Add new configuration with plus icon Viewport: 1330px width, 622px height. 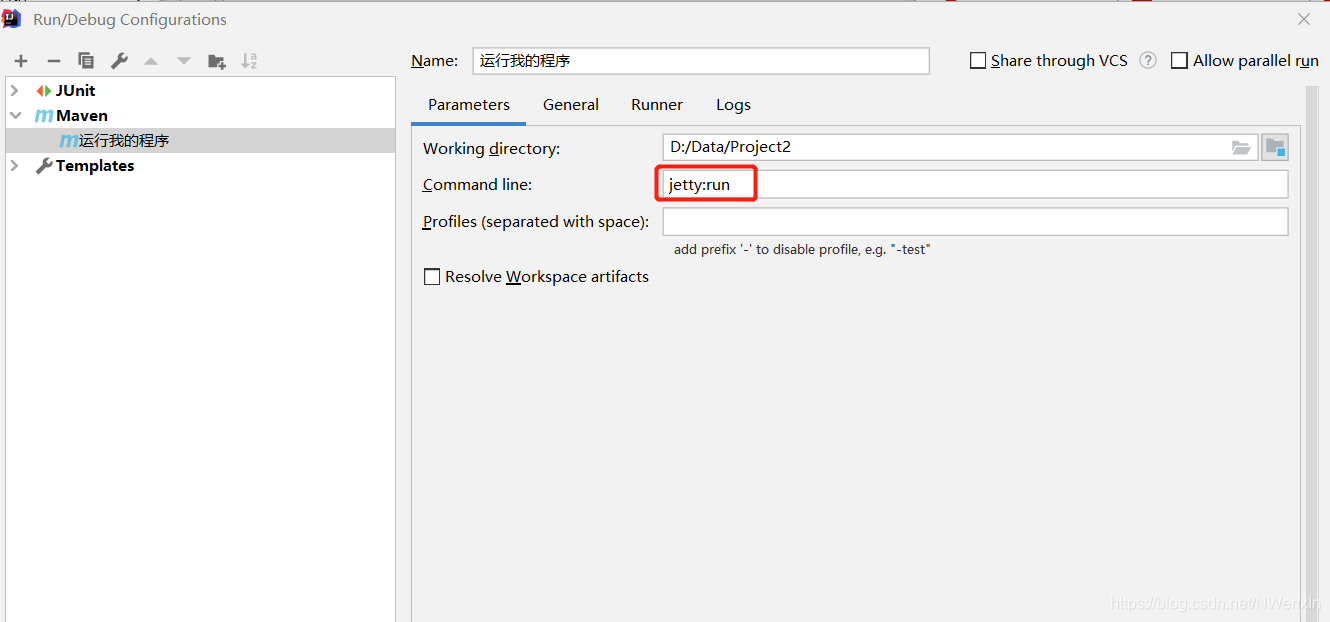coord(21,61)
